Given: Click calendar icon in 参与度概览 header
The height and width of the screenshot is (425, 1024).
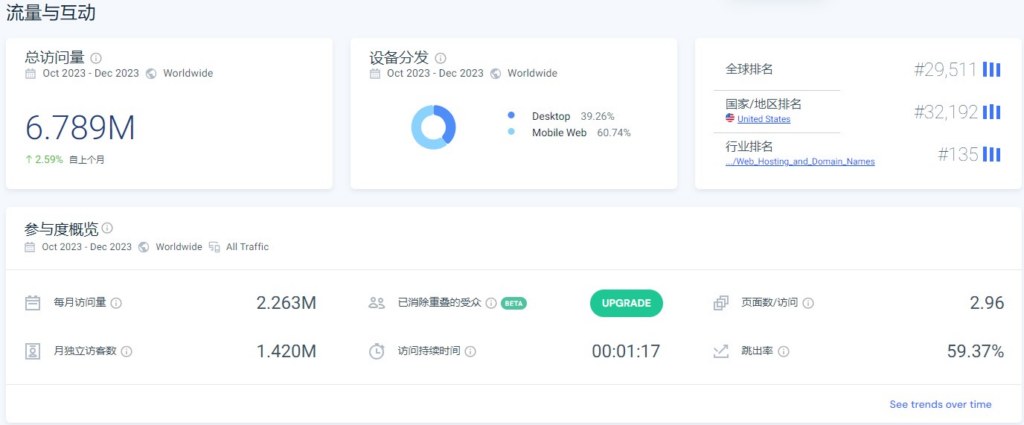Looking at the screenshot, I should click(29, 247).
